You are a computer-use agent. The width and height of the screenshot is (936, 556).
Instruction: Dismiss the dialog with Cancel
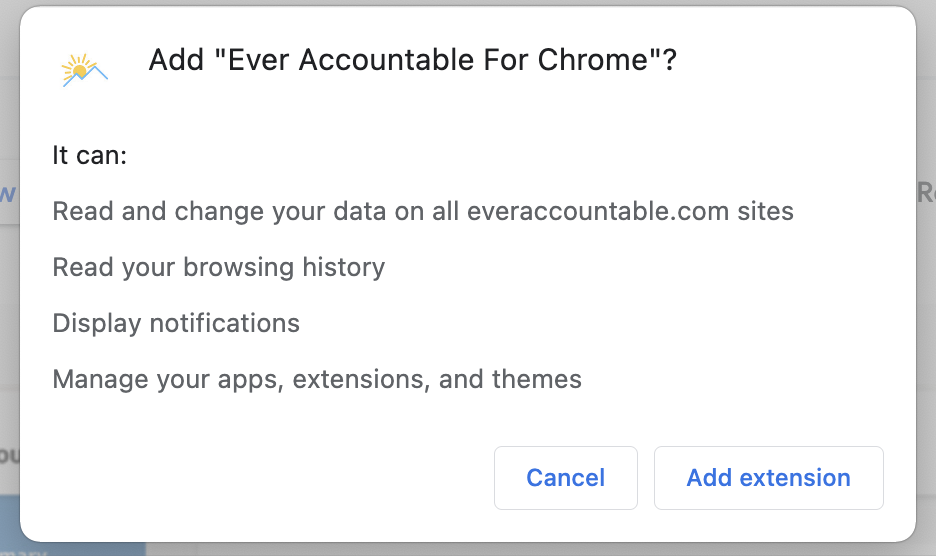pos(565,478)
